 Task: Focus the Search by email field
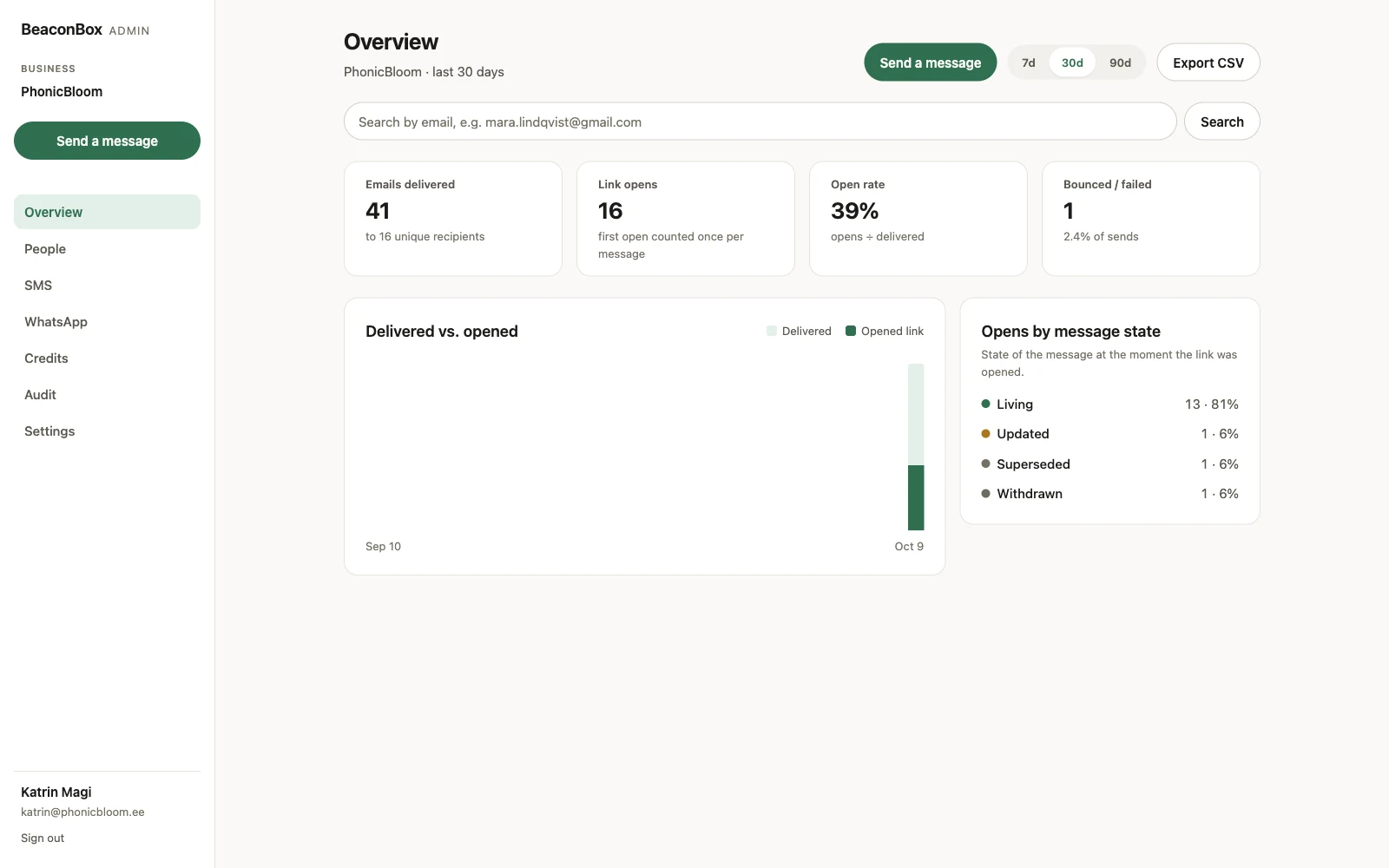pos(760,122)
